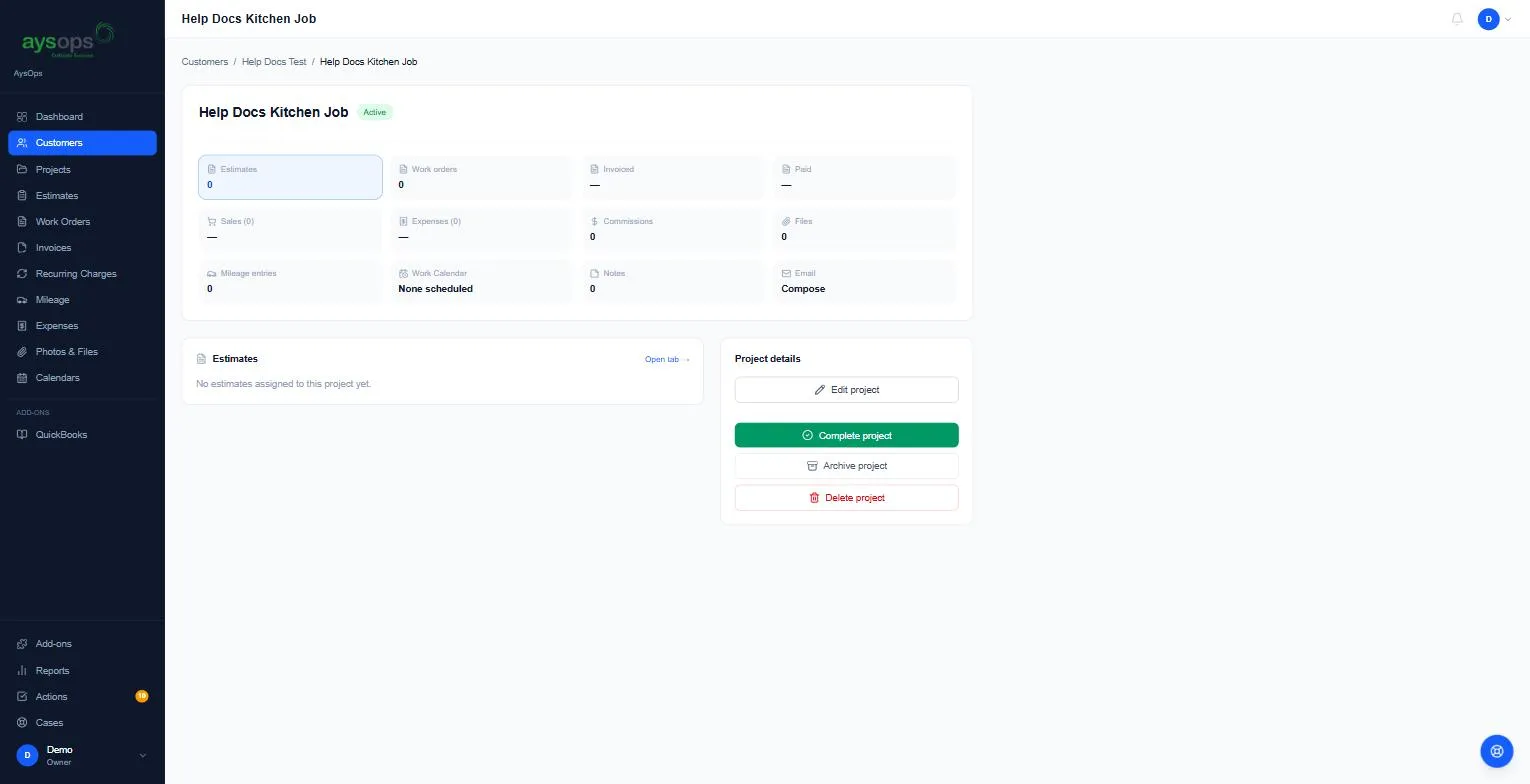Open Calendars in sidebar
This screenshot has width=1530, height=784.
(82, 377)
